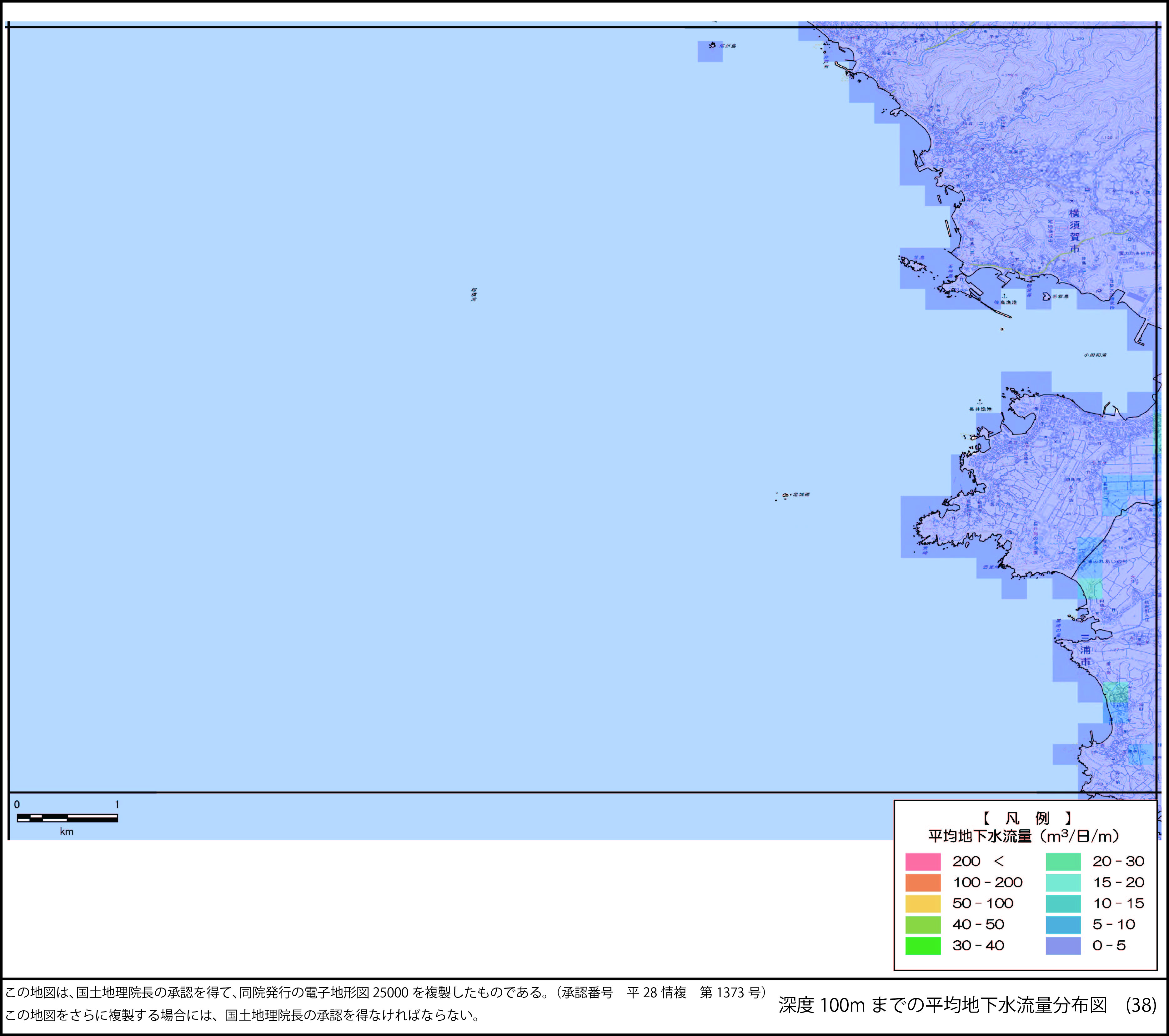
Task: Click the '横須賀市' city label on the map
Action: pyautogui.click(x=1075, y=230)
